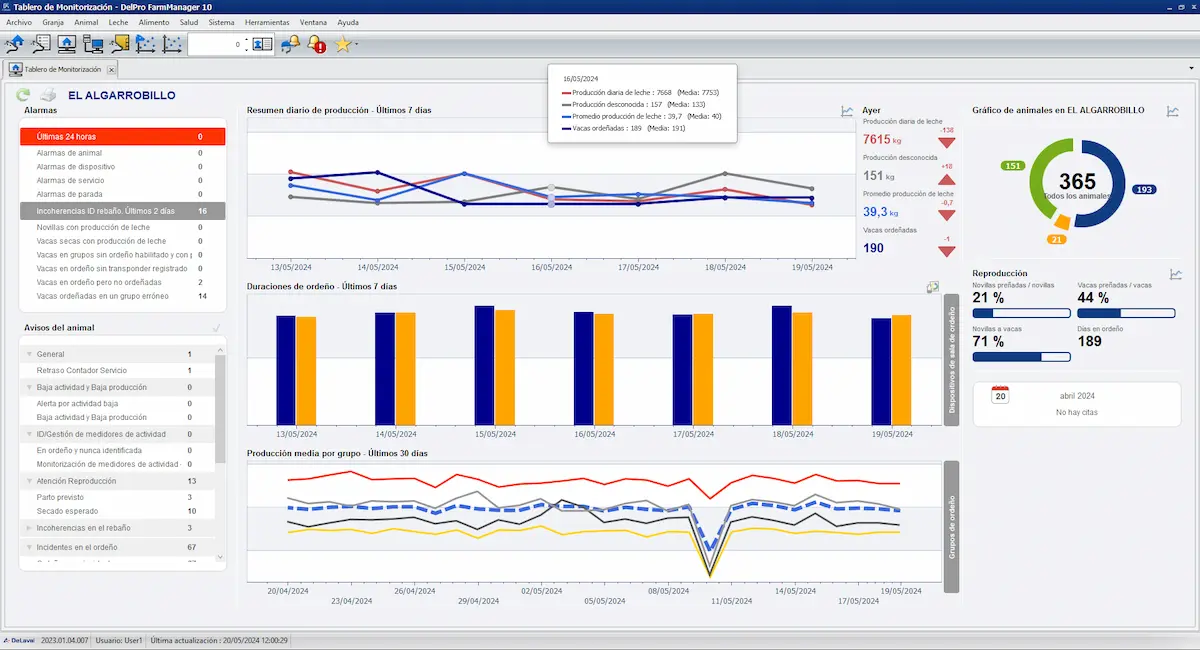Click chart icon next to Gráfico de animales
Viewport: 1200px width, 650px height.
point(1172,111)
